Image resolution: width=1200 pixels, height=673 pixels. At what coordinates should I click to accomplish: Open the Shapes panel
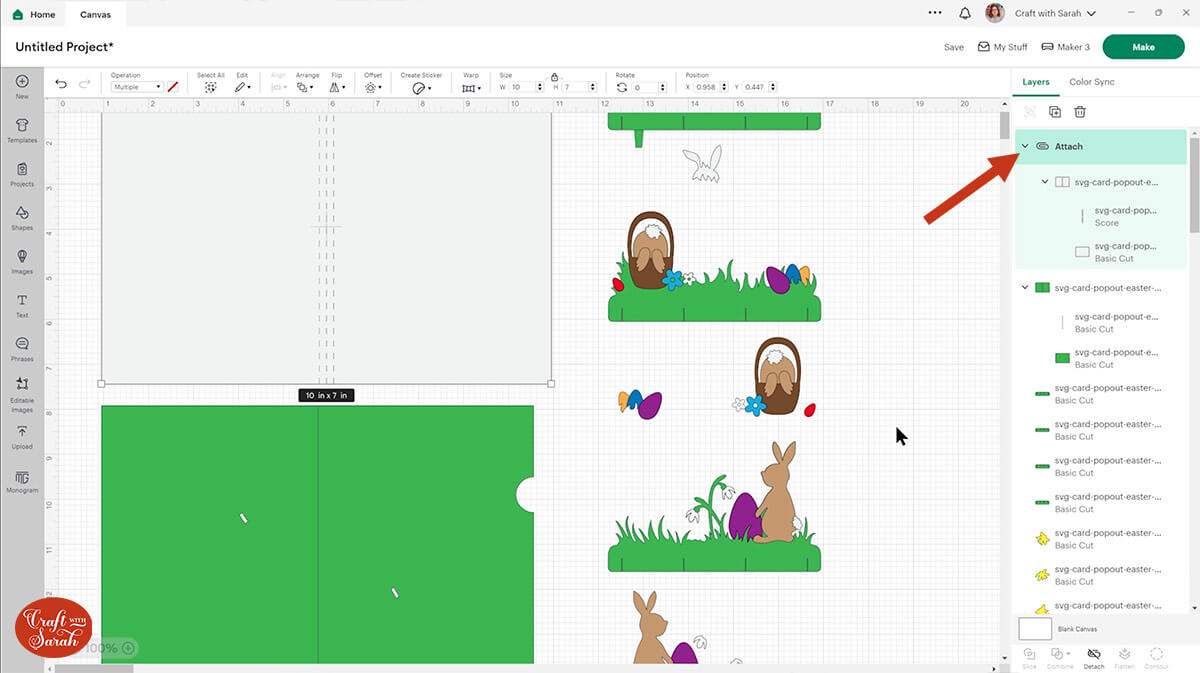pos(22,217)
